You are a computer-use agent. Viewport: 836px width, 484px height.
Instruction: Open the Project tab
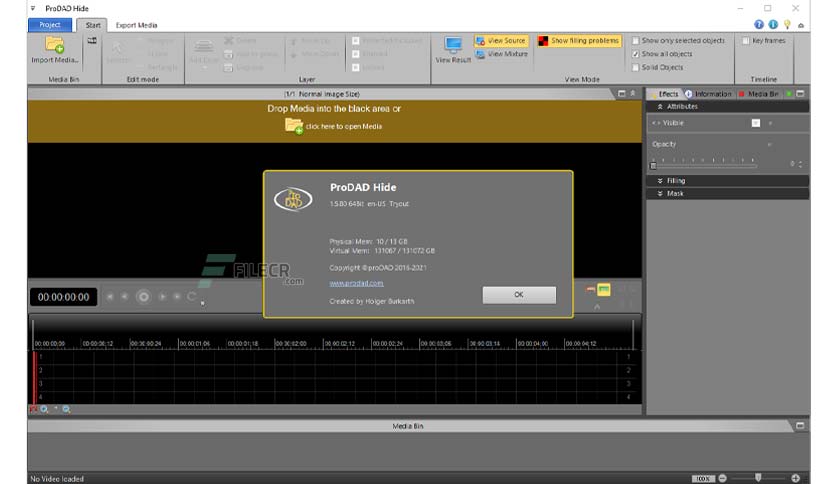click(50, 25)
